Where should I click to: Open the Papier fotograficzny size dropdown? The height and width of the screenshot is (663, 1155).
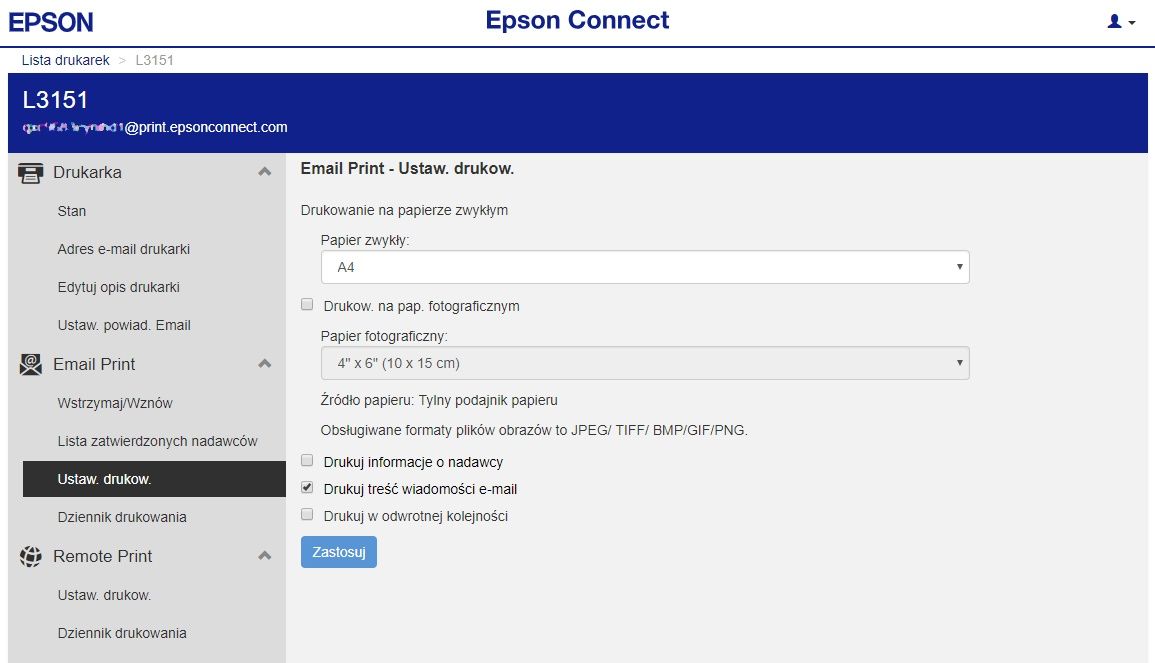[x=645, y=363]
